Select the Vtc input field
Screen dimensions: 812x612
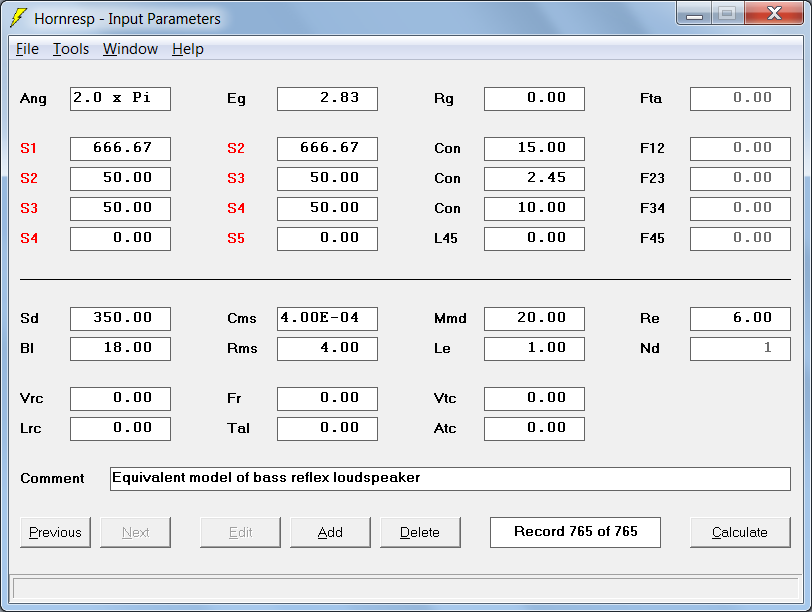pos(534,399)
